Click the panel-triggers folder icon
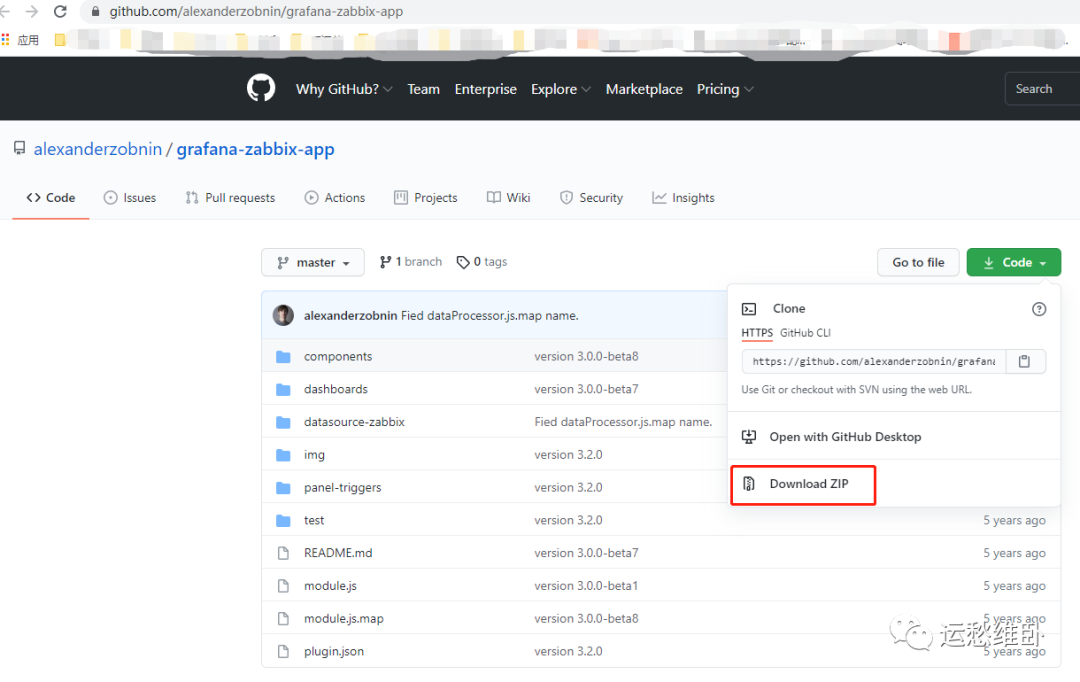 click(283, 487)
